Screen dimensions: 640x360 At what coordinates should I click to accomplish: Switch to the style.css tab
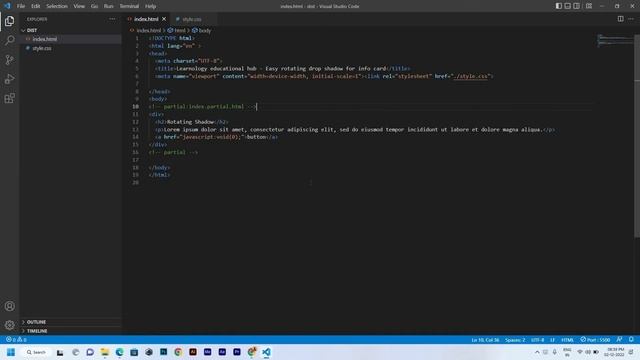(191, 19)
